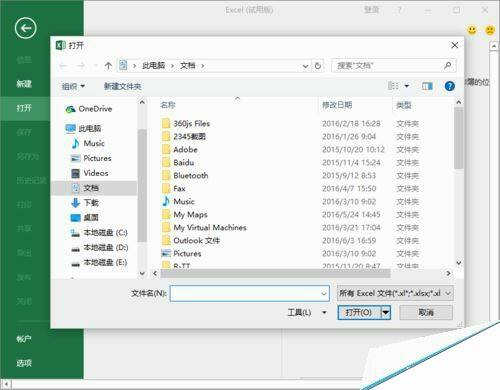
Task: Open 本地磁盘 (E:) drive
Action: pyautogui.click(x=99, y=263)
